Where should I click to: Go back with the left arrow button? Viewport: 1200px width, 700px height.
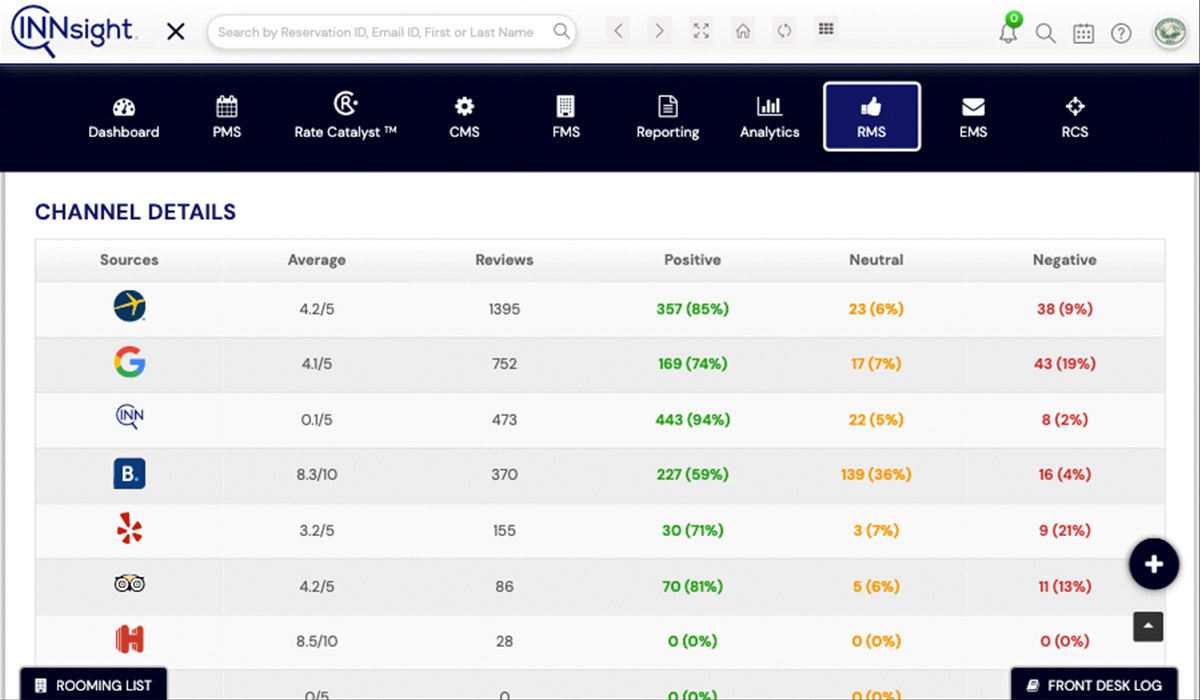(619, 31)
